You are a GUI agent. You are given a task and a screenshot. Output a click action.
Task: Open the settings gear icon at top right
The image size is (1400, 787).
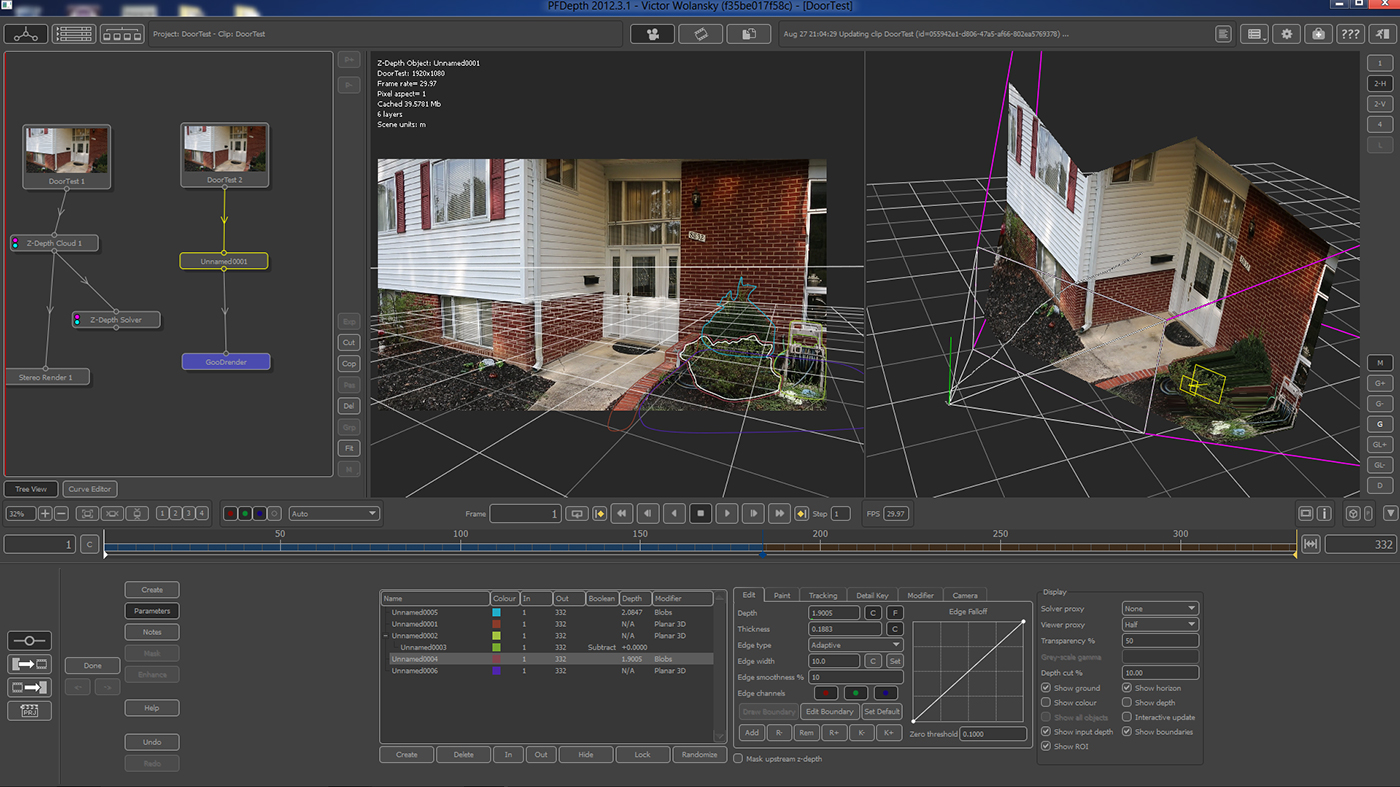tap(1287, 34)
